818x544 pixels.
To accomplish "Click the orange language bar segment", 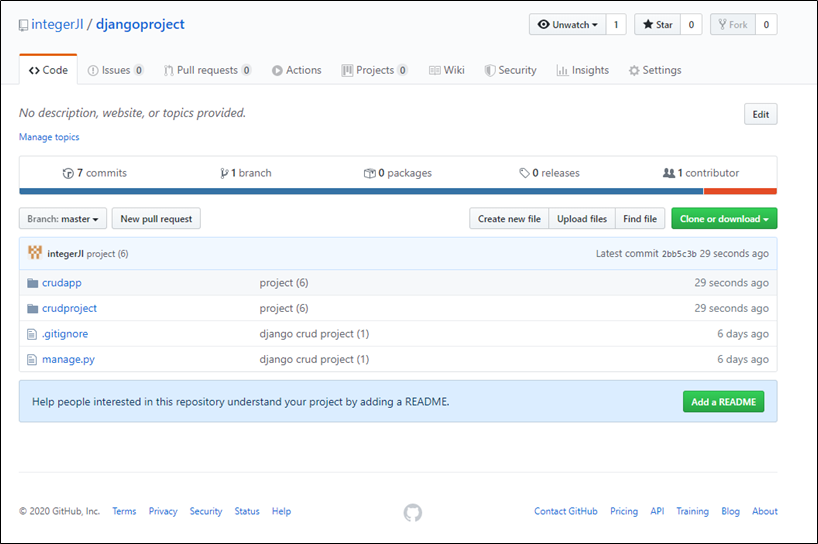I will click(740, 191).
